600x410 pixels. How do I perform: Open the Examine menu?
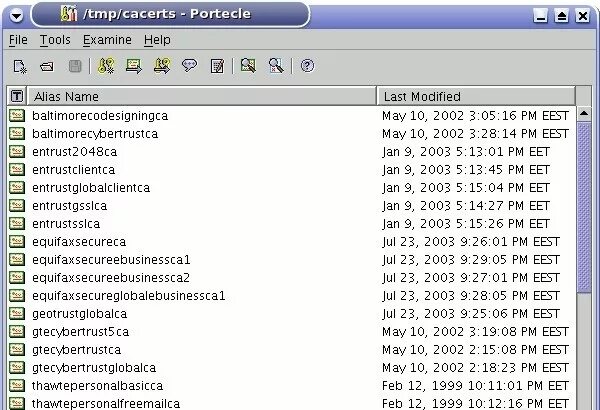click(x=107, y=40)
